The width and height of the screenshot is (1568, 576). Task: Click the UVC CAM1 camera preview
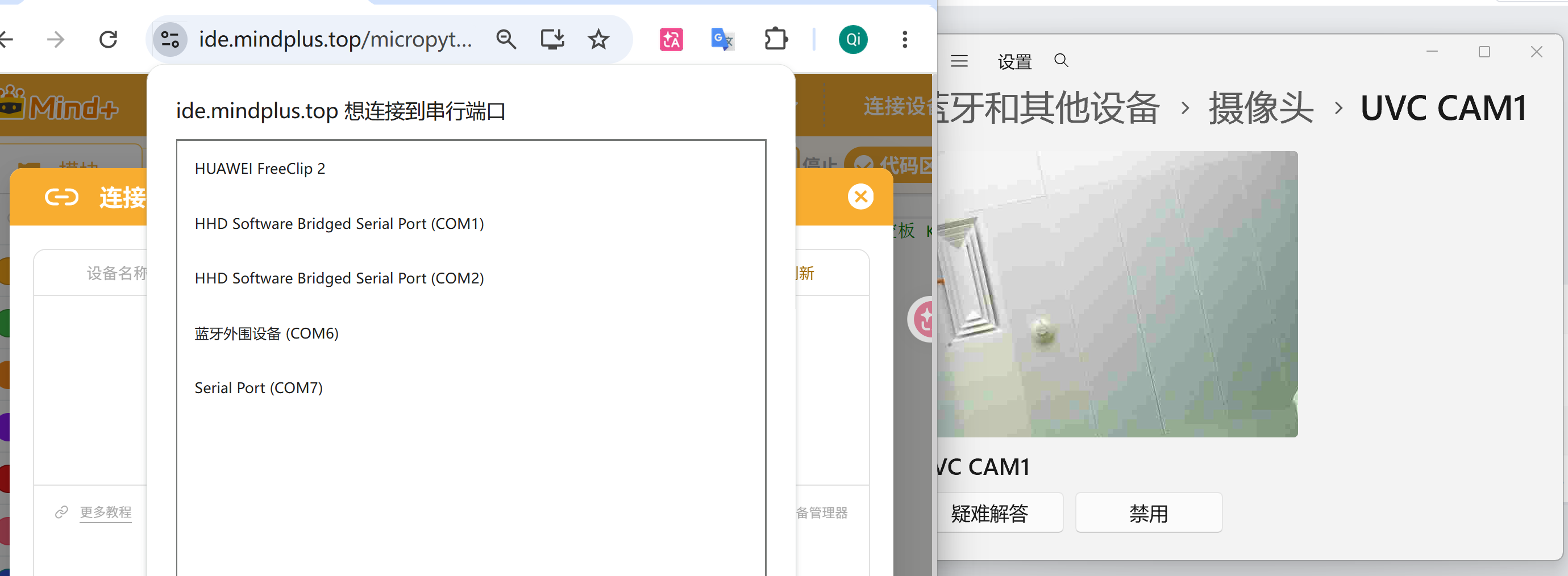(1117, 294)
